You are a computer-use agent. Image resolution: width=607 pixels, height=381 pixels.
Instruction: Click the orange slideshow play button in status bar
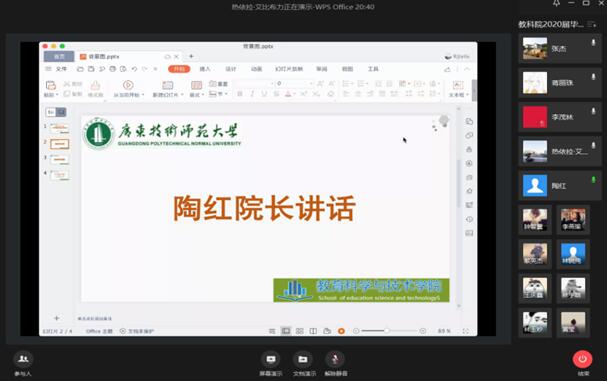coord(341,331)
